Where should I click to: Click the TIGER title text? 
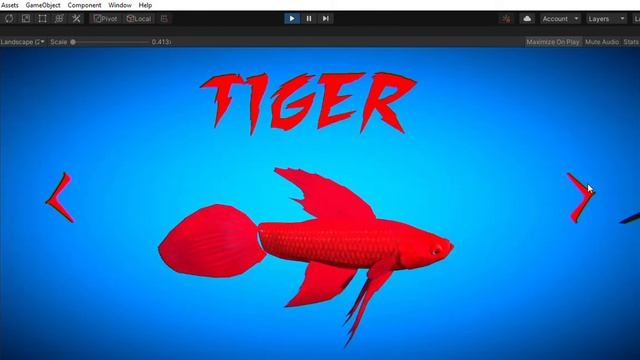(308, 103)
